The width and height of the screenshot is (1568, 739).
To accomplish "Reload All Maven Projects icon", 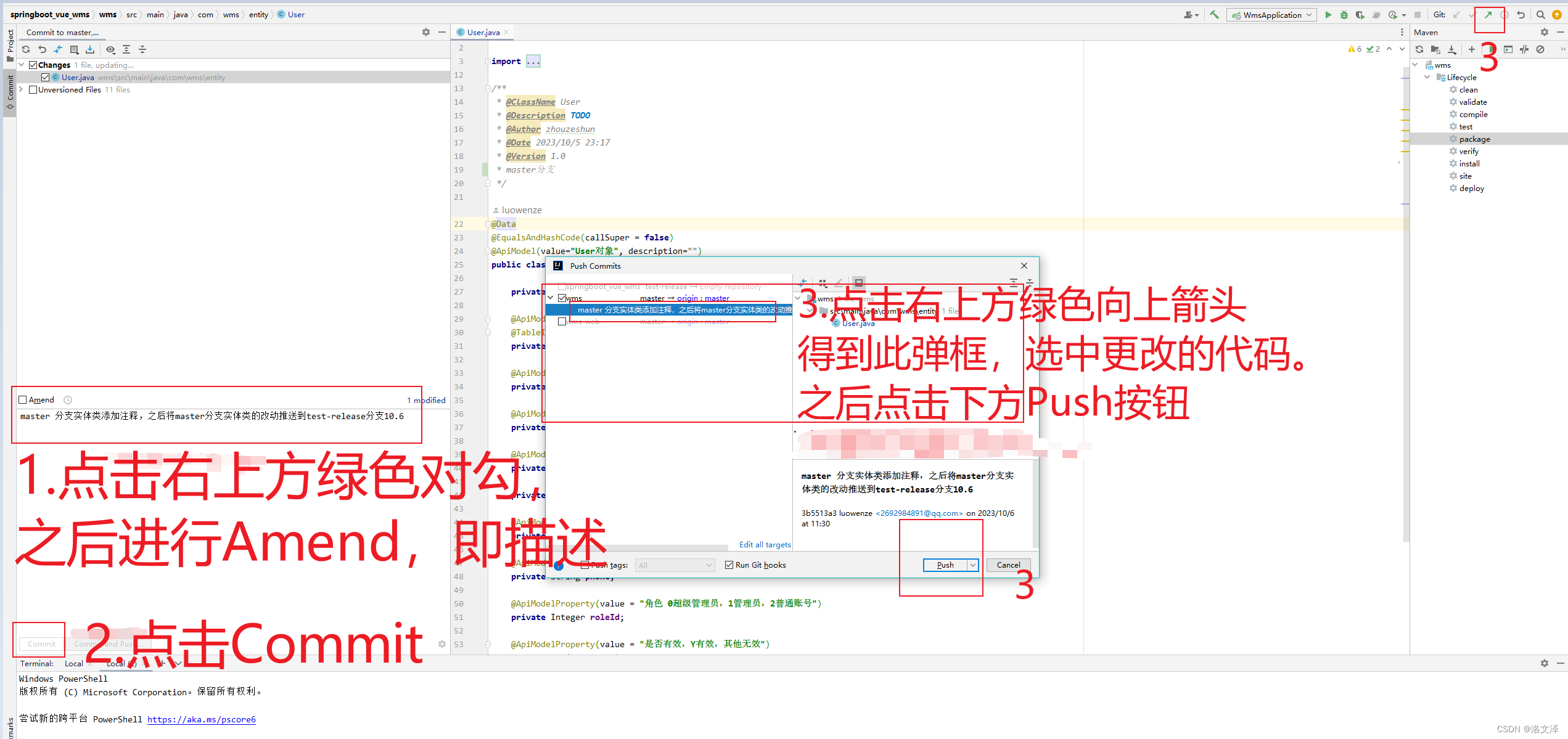I will (1419, 49).
